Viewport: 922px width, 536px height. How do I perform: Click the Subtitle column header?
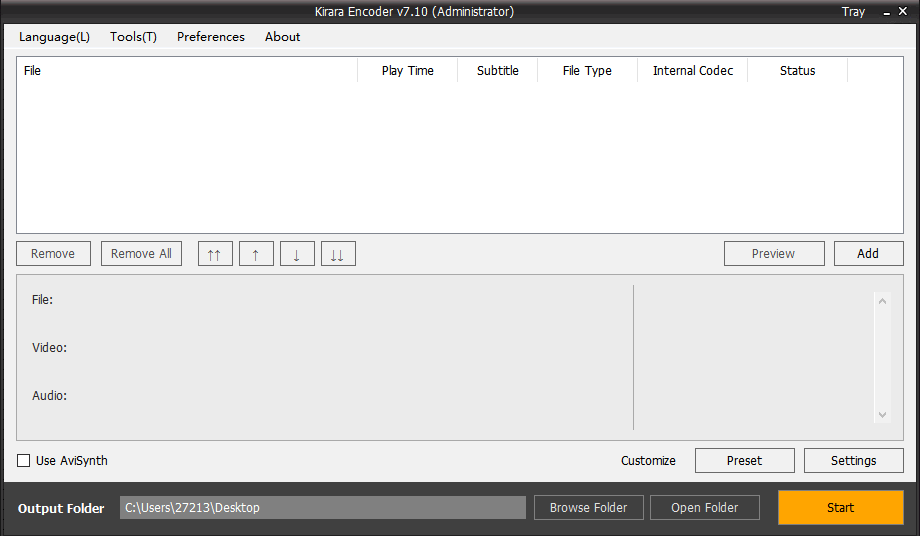[497, 71]
